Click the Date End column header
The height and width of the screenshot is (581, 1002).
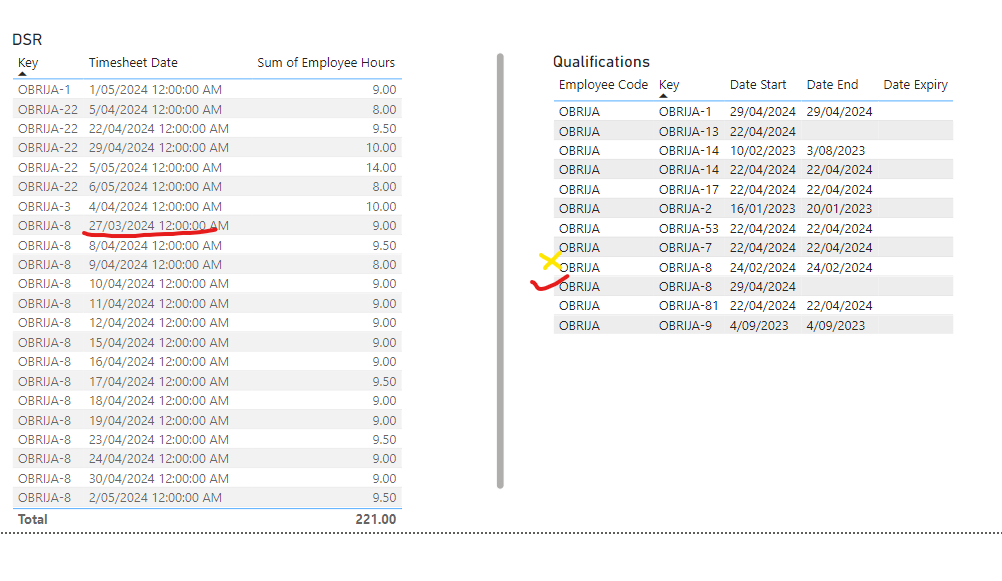click(x=832, y=84)
